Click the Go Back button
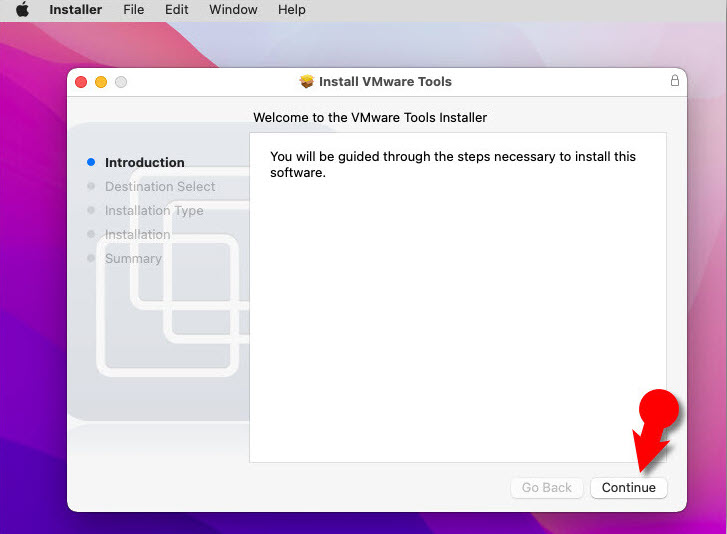The height and width of the screenshot is (534, 727). click(547, 488)
